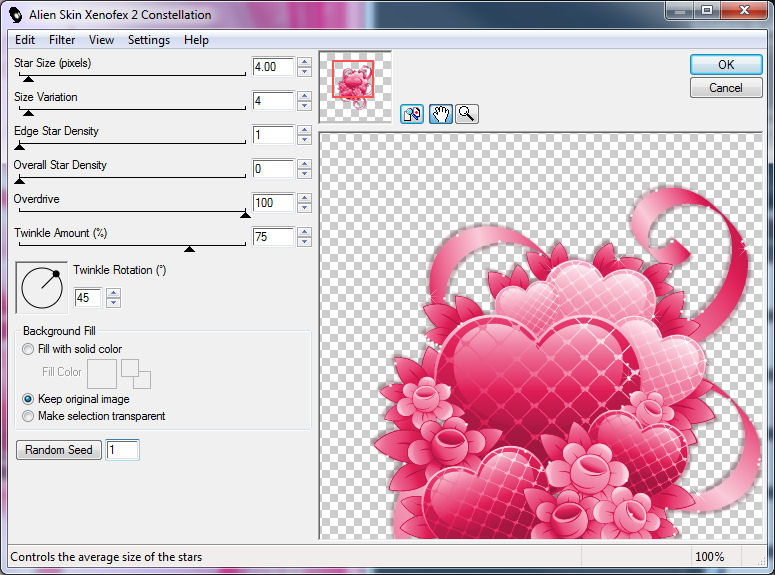The height and width of the screenshot is (575, 775).
Task: Click the Twinkle Amount value field
Action: pyautogui.click(x=273, y=237)
